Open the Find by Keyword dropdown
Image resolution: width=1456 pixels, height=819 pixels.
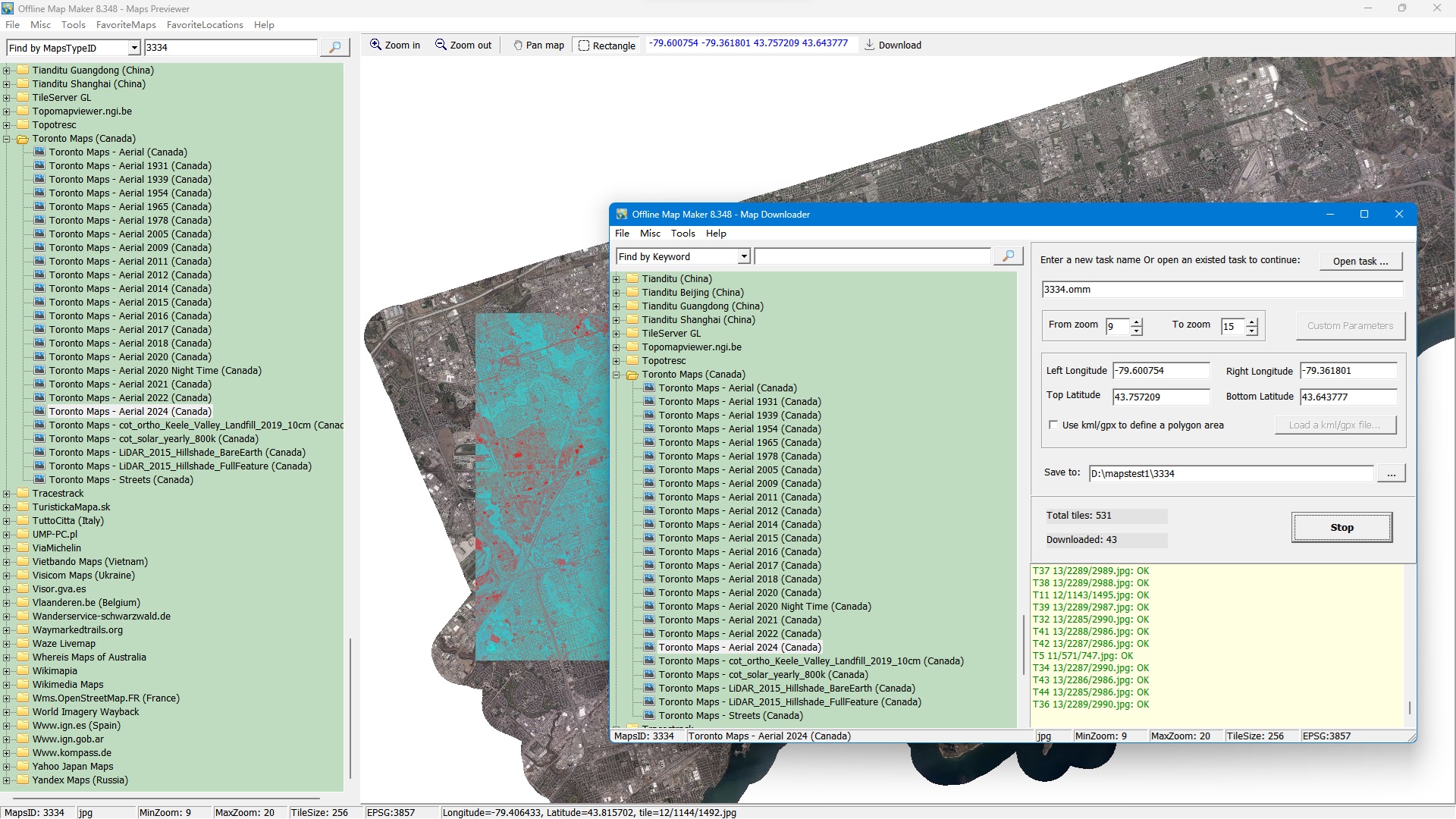[744, 256]
